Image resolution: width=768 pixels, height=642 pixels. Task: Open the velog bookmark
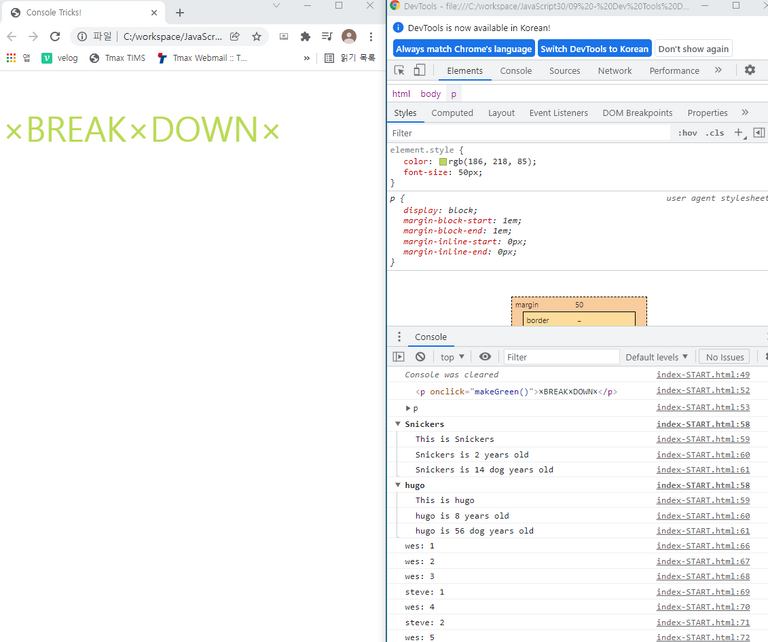coord(60,58)
